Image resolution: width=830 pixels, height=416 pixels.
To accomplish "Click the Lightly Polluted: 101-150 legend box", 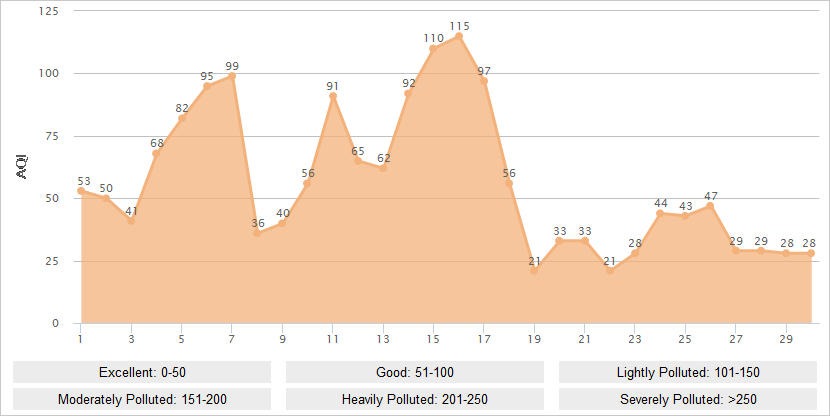I will pos(688,372).
